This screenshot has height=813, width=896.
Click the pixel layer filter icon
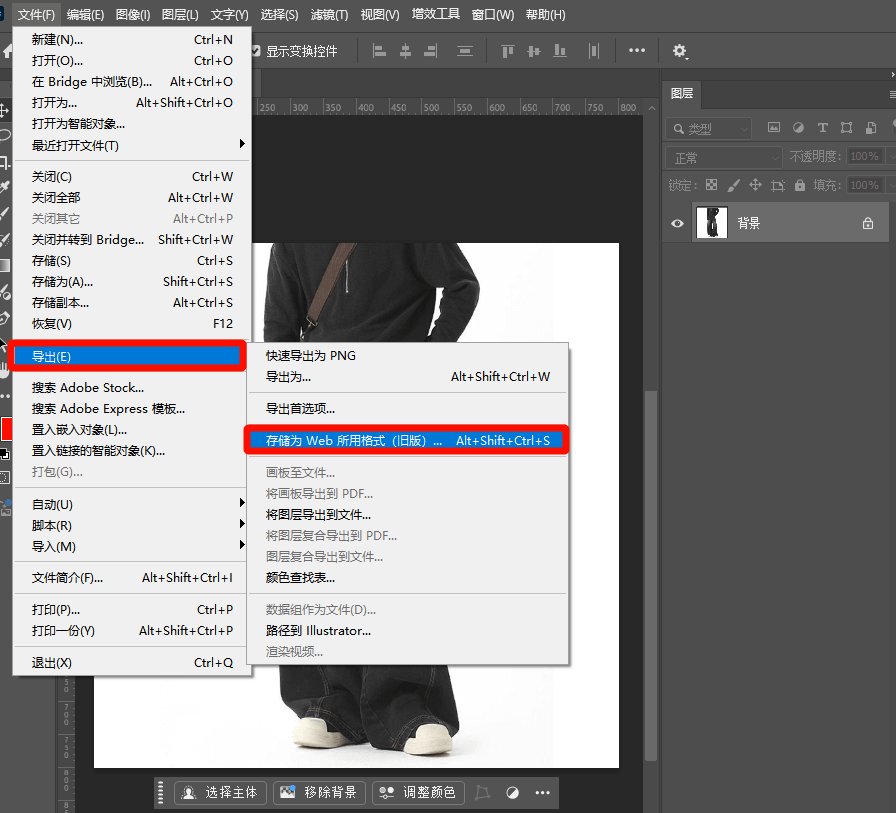tap(773, 128)
